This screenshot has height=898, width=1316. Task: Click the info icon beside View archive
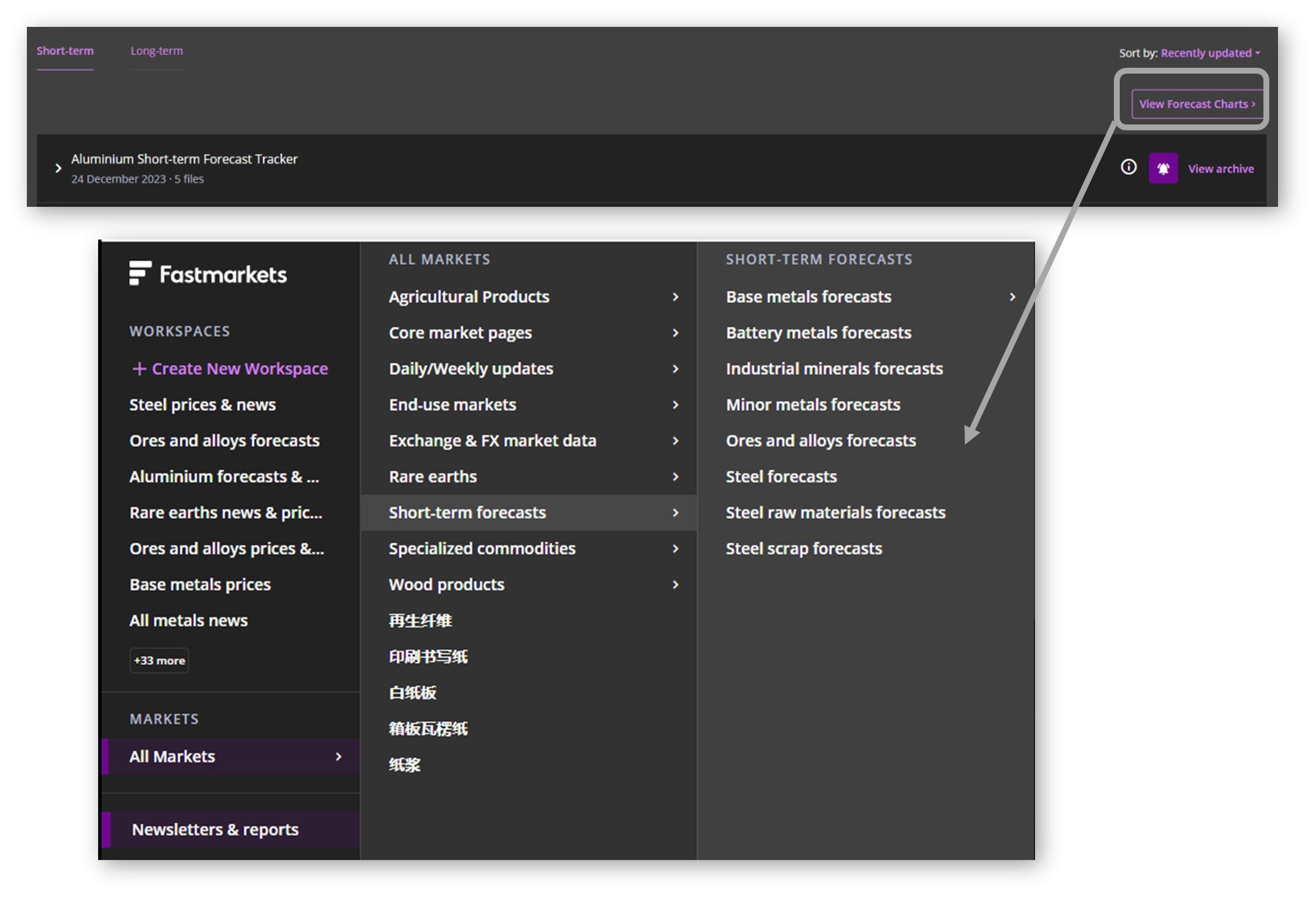coord(1129,168)
